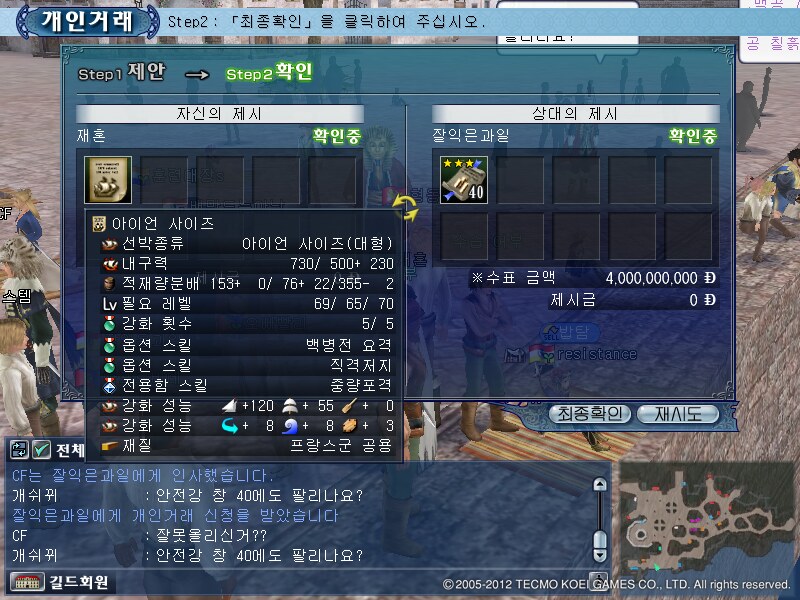Select the 전체 chat tab
This screenshot has width=800, height=600.
pos(70,450)
